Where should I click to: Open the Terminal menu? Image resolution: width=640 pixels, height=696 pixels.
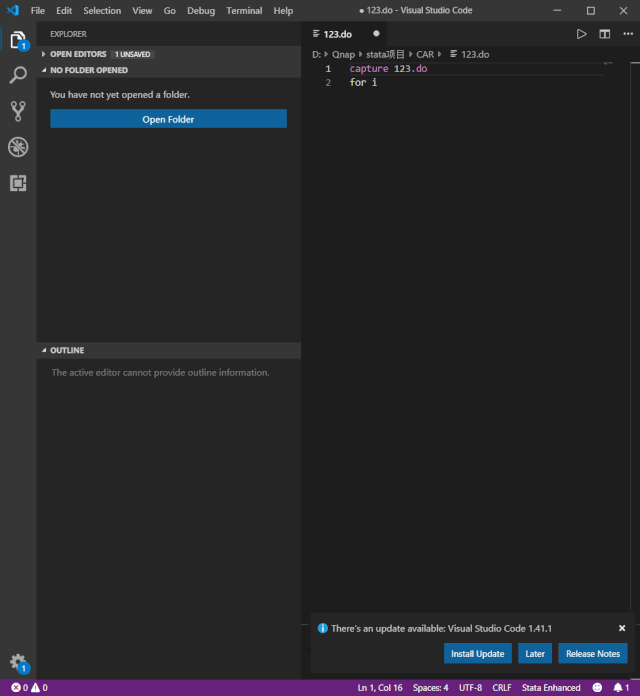(244, 11)
